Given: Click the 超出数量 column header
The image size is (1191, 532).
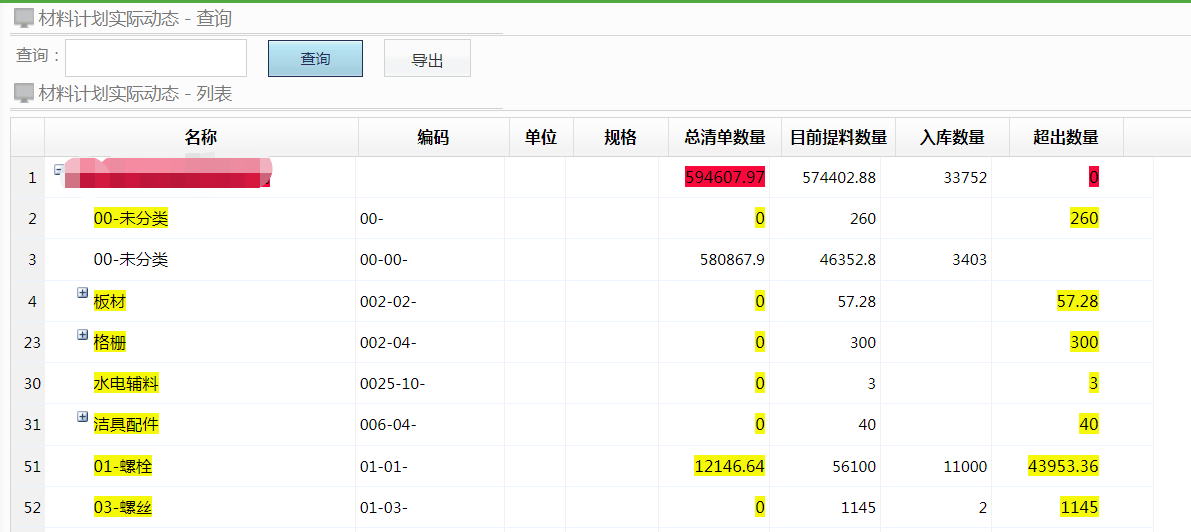Looking at the screenshot, I should click(1066, 138).
